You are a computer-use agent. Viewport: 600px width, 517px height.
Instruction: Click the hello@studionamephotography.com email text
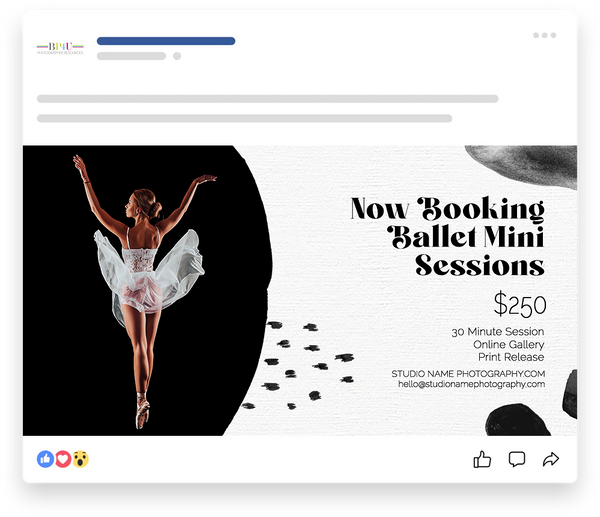pos(471,384)
